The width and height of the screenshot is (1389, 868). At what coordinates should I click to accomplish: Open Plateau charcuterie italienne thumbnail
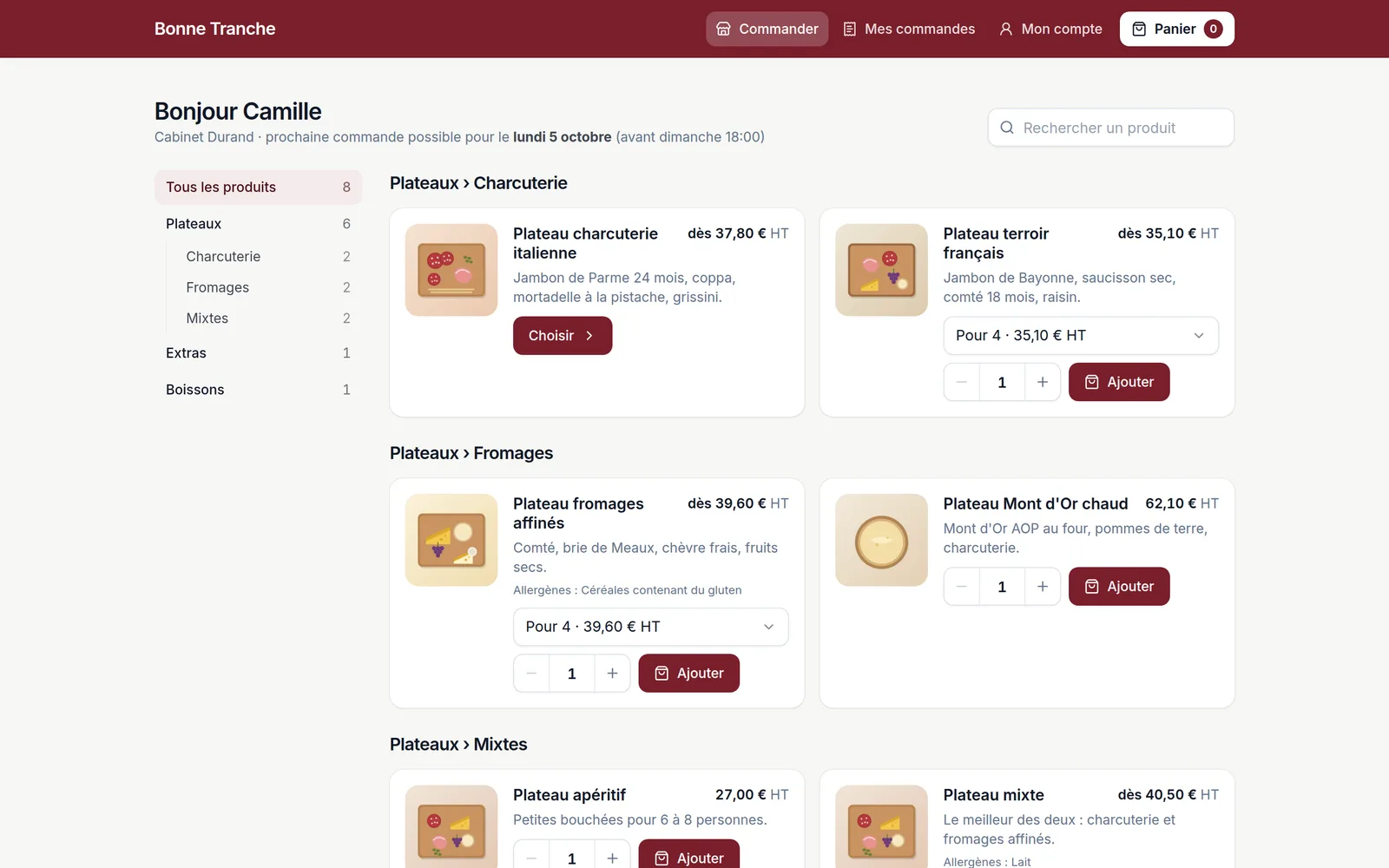(451, 270)
